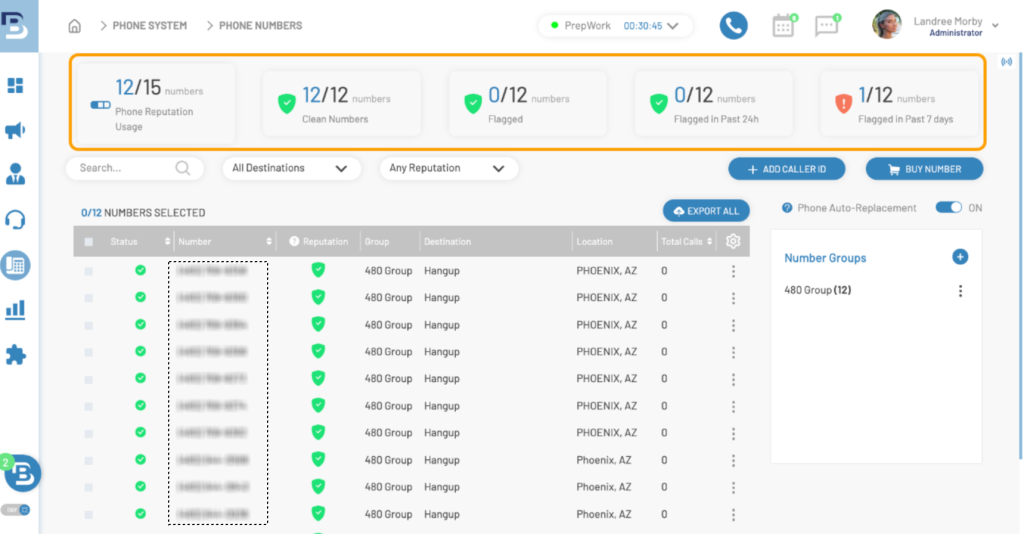
Task: Check the fifth row's checkbox
Action: (x=88, y=379)
